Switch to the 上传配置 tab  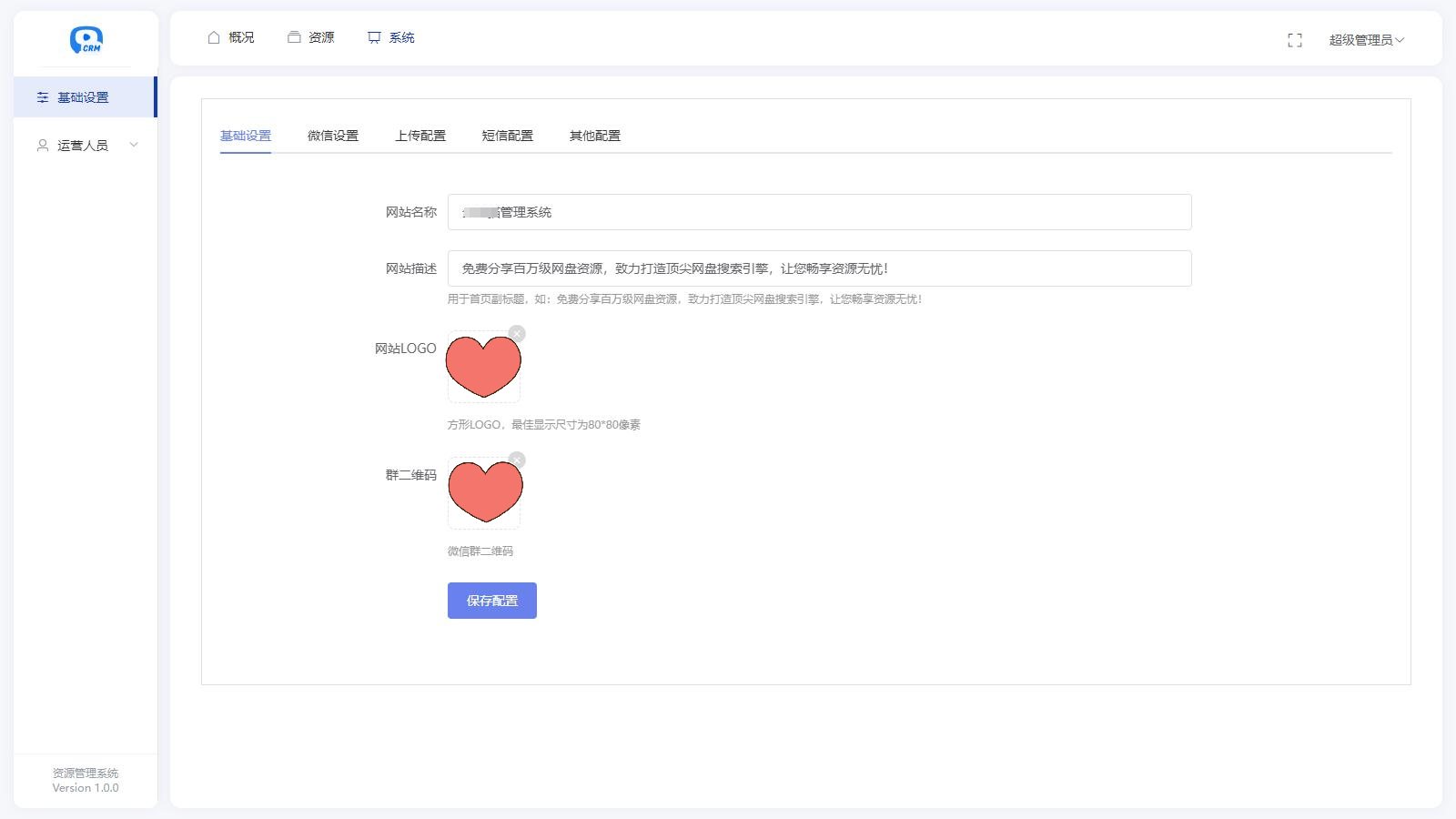pos(420,135)
